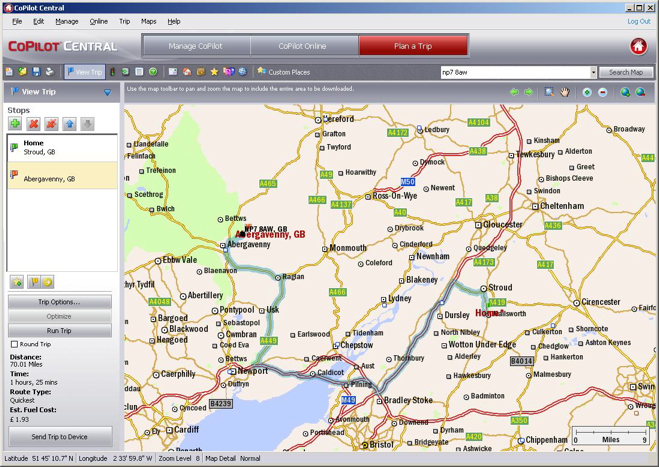Viewport: 659px width, 467px height.
Task: Click the Home marker near Stroud on the map
Action: pos(489,313)
